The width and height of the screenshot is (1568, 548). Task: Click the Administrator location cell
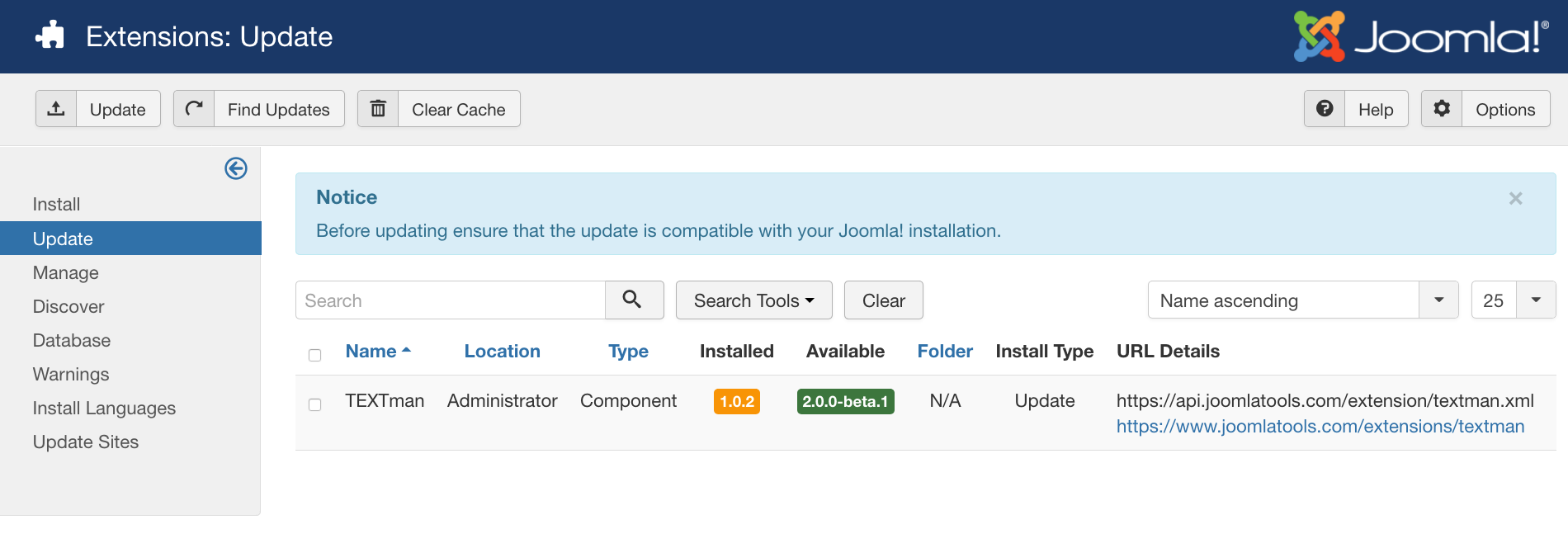(x=503, y=400)
